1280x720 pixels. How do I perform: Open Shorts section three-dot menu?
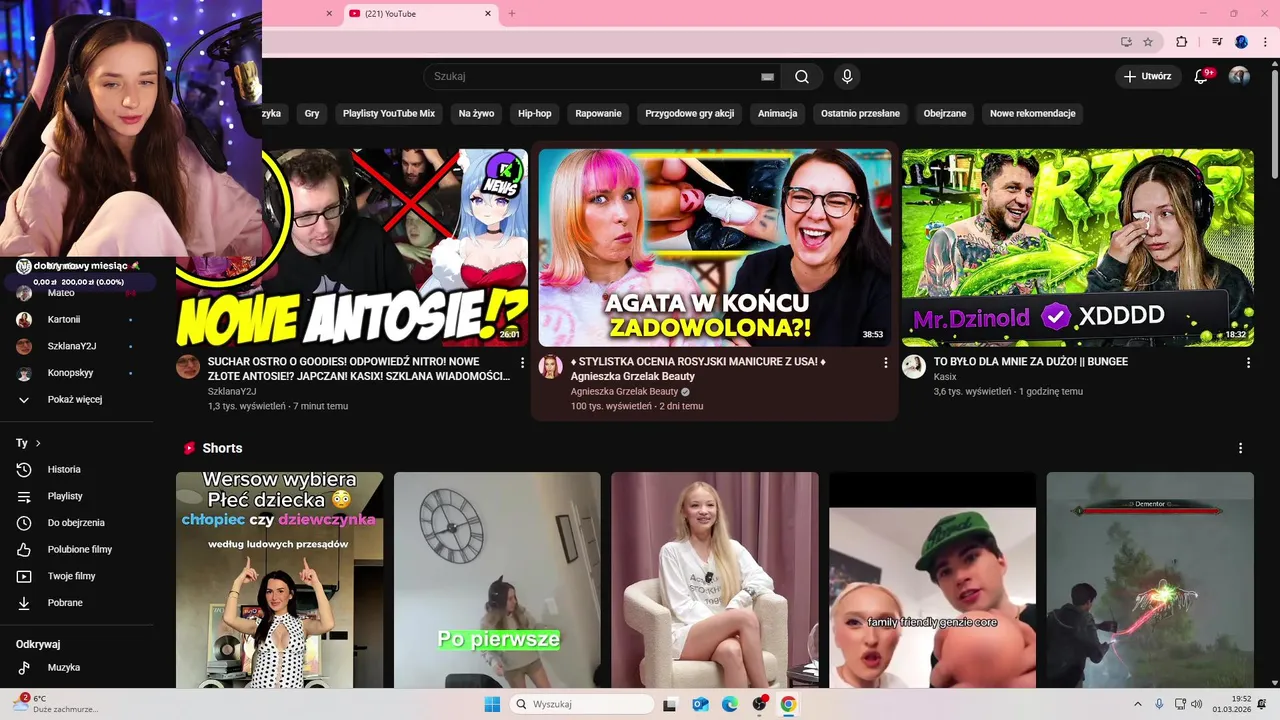pyautogui.click(x=1240, y=448)
